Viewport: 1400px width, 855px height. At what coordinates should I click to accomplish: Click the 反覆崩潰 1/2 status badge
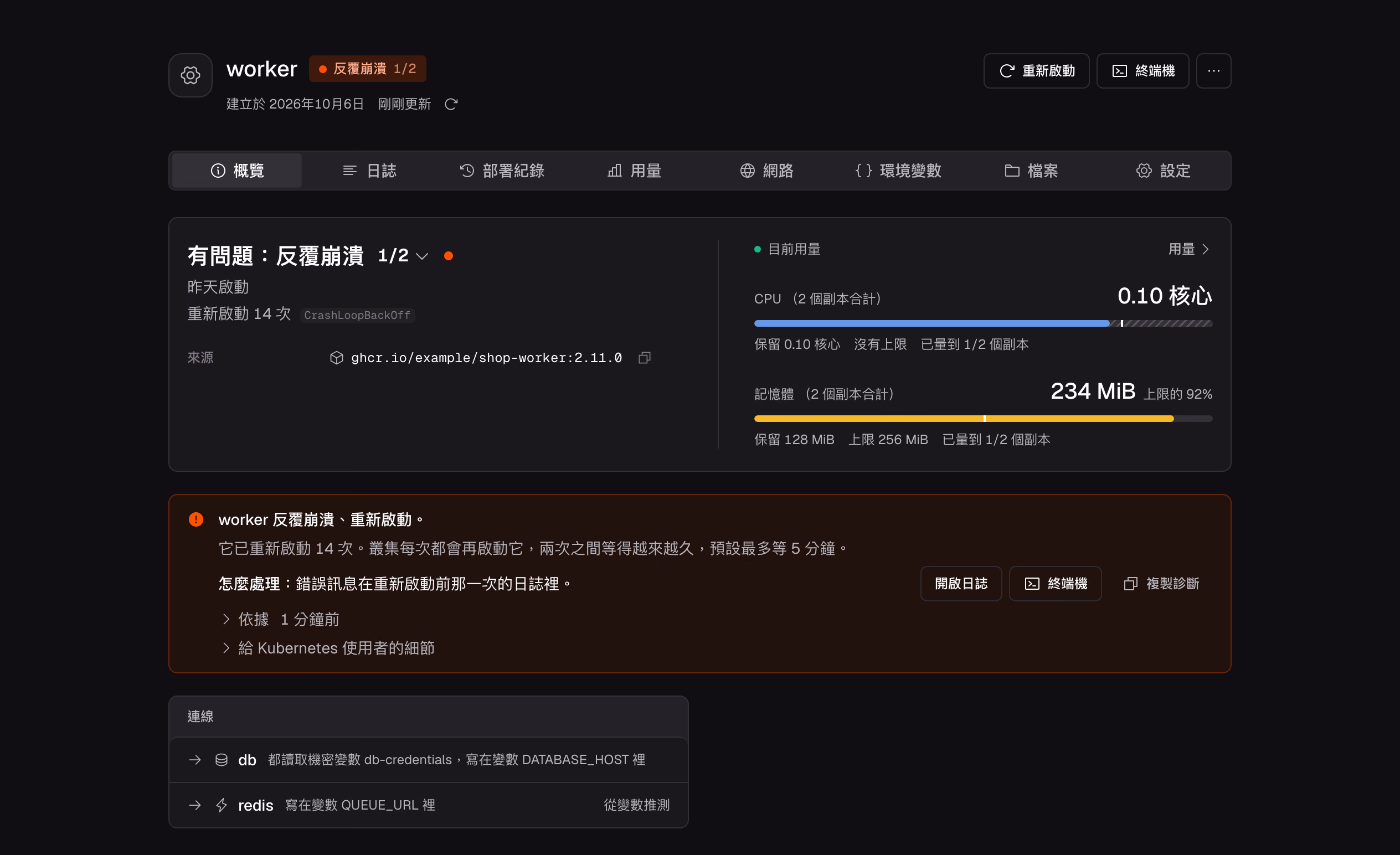(368, 69)
